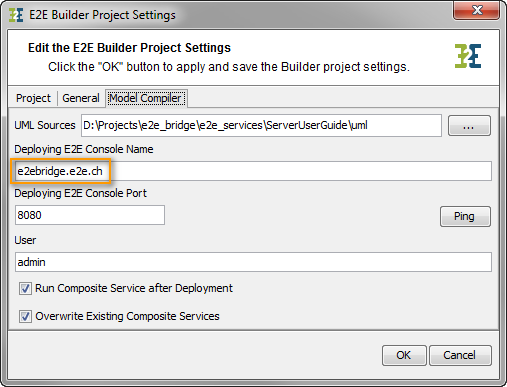
Task: Click the dialog title bar text
Action: point(102,15)
